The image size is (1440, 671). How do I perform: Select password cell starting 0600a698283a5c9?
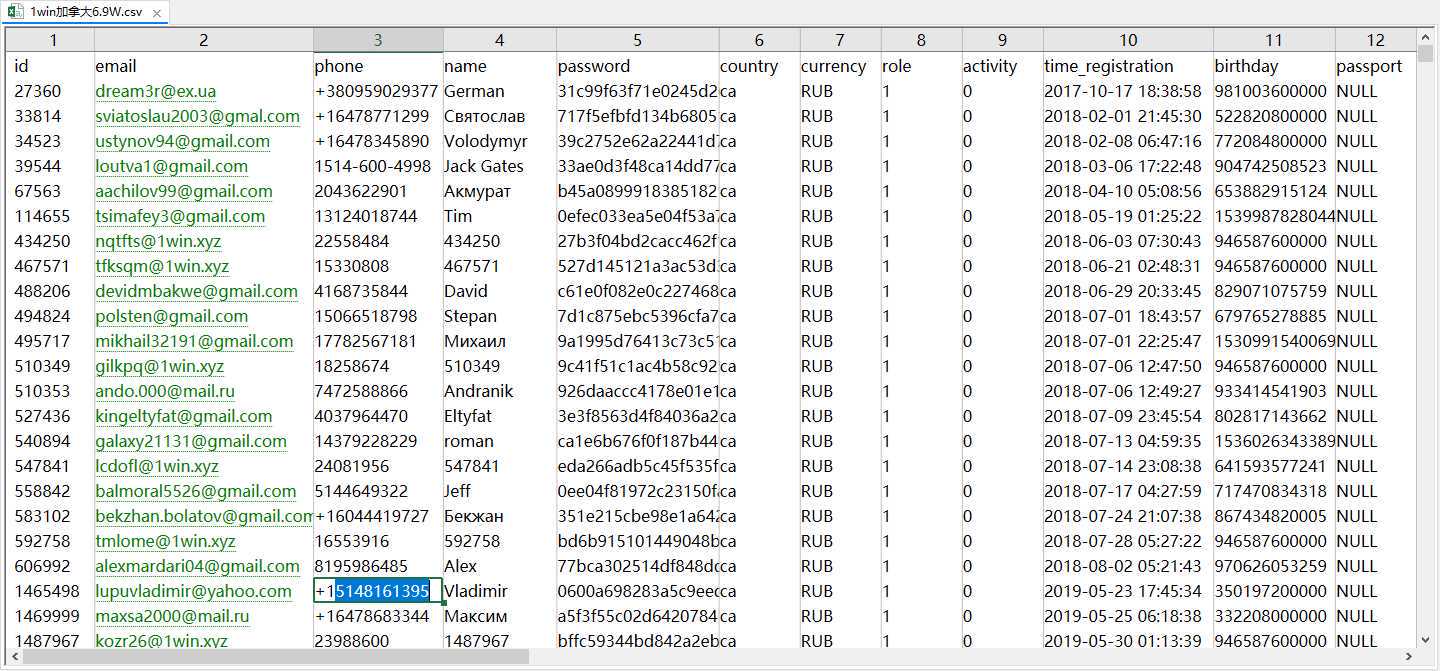637,591
